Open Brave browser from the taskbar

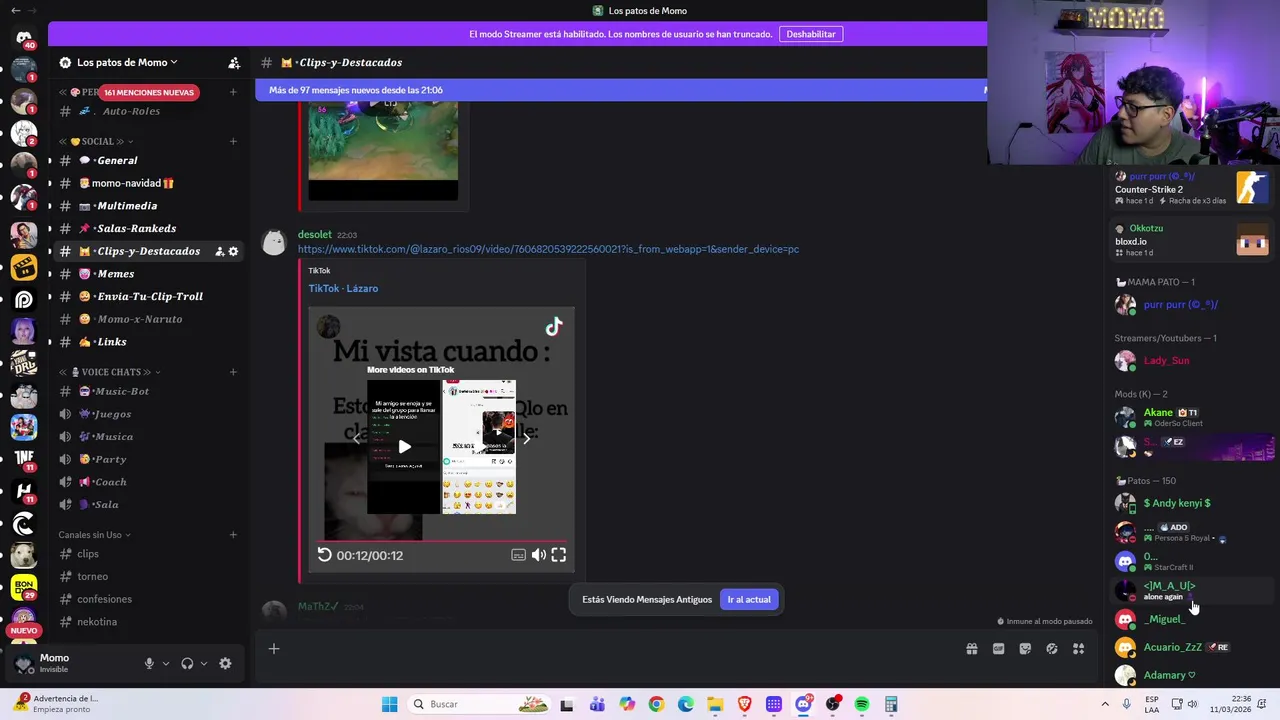coord(744,704)
